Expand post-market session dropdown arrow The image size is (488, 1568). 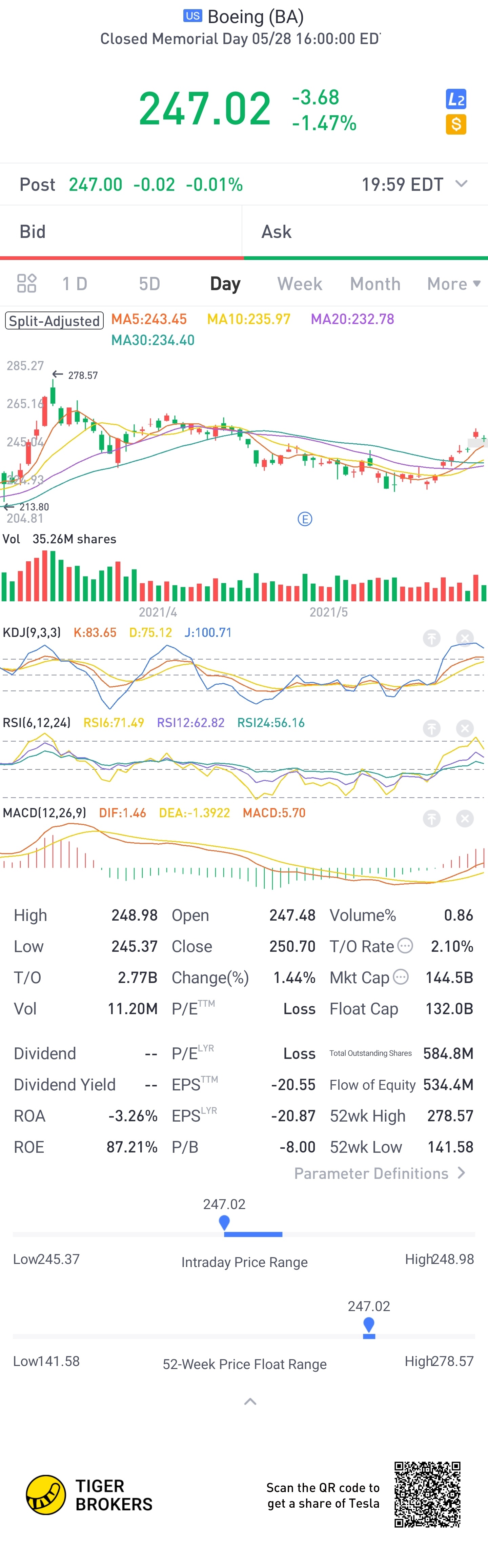(461, 183)
